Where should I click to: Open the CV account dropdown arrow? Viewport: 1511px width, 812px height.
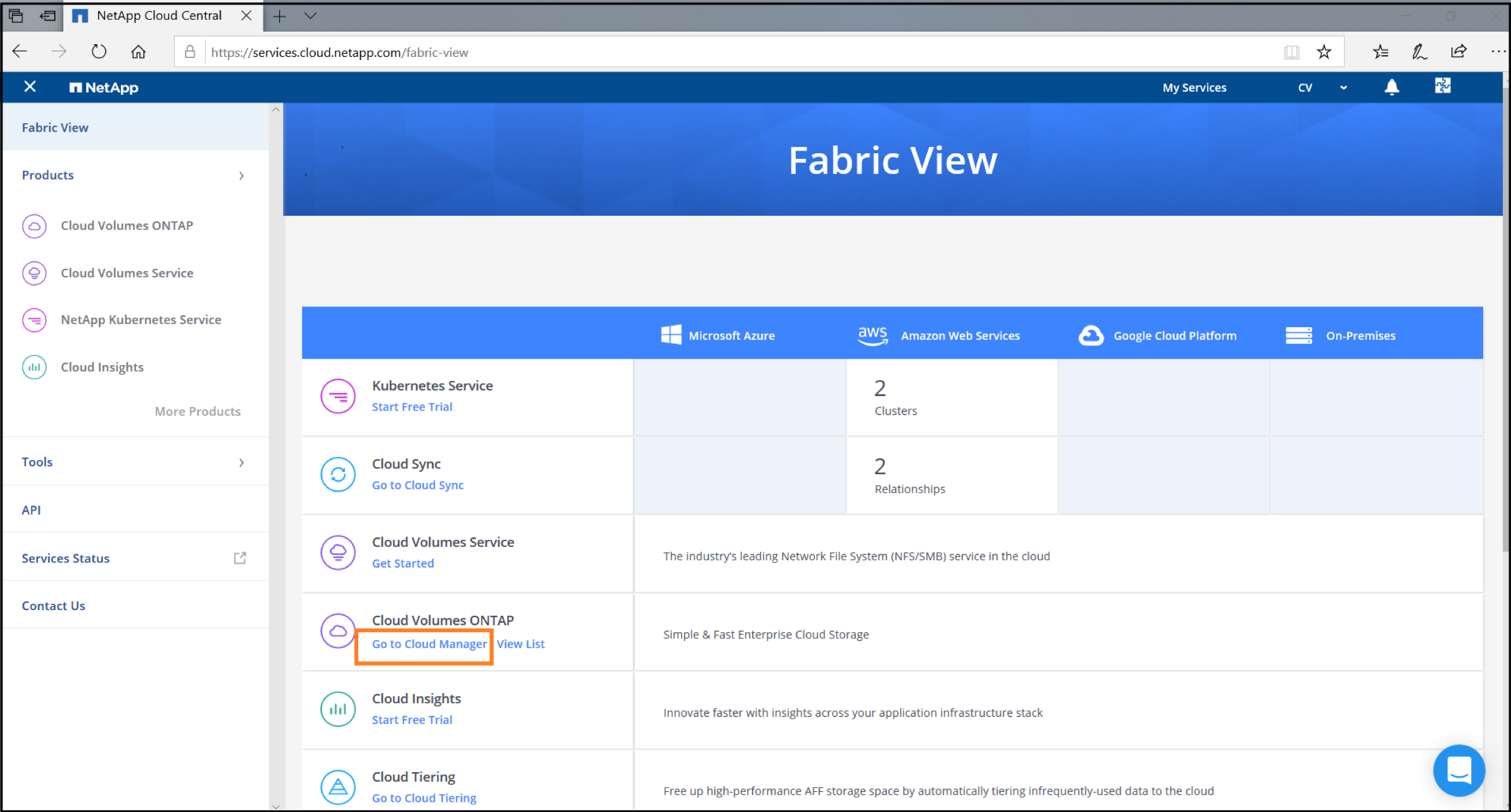pos(1343,88)
